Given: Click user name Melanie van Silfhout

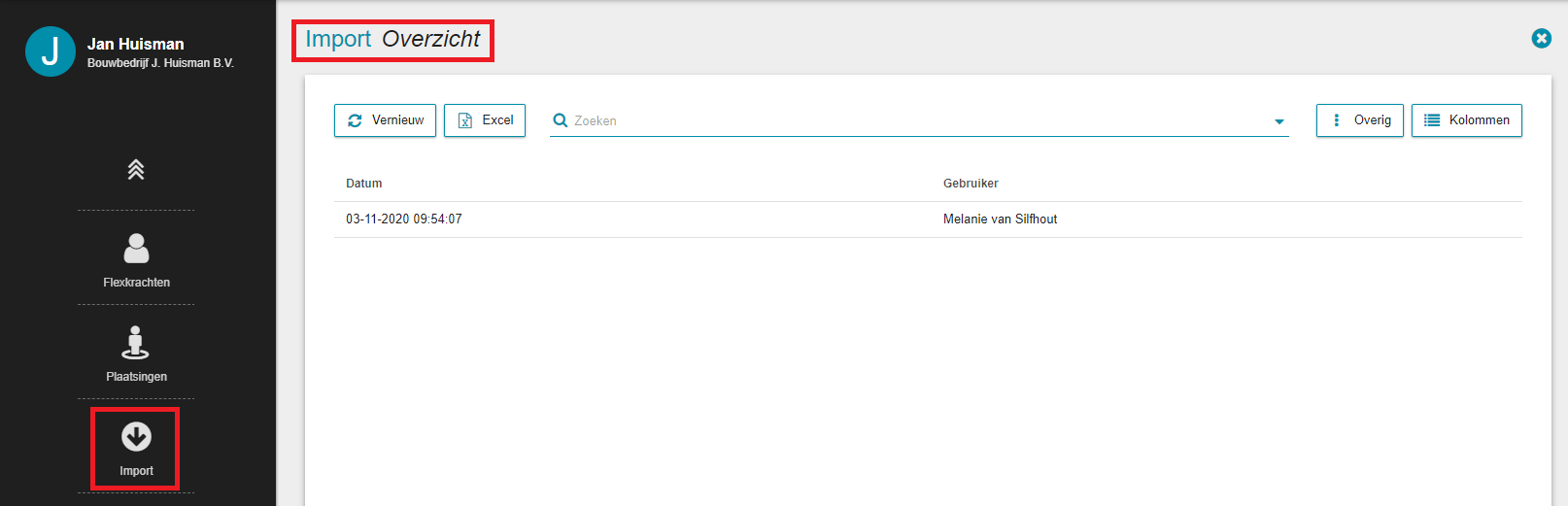Looking at the screenshot, I should [x=1000, y=219].
